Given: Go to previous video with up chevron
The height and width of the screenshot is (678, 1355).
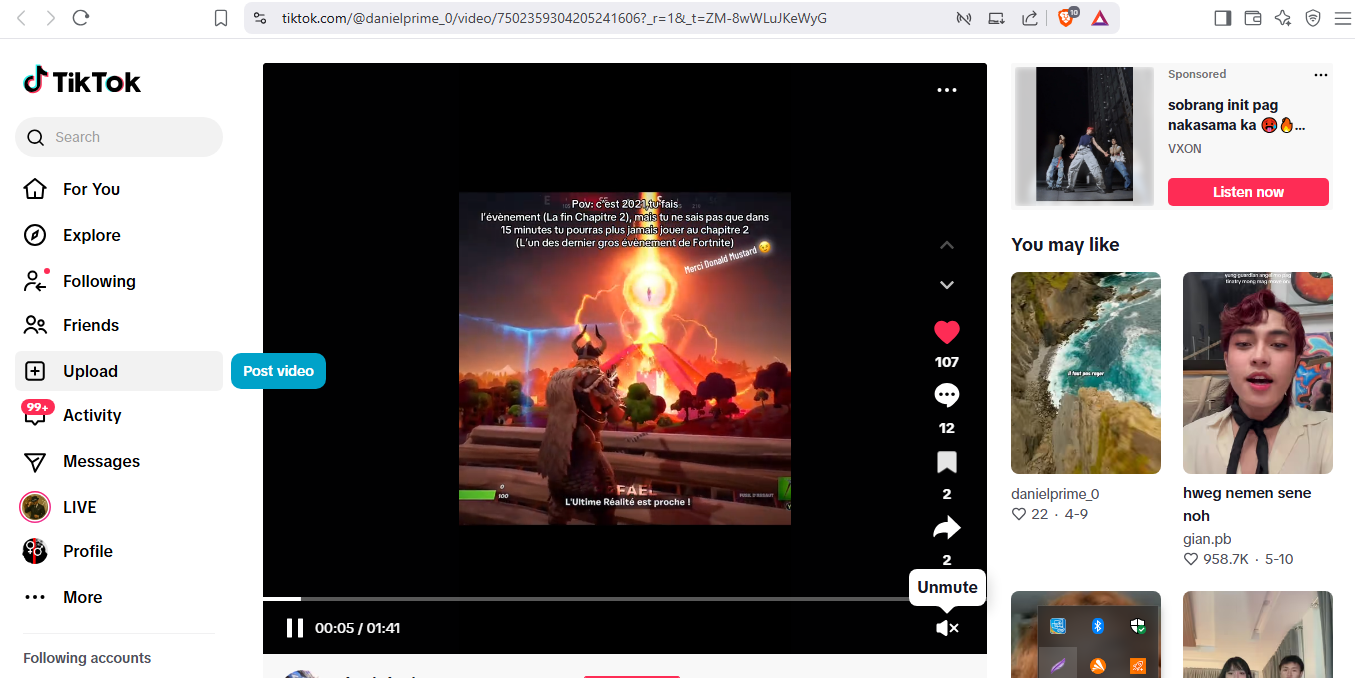Looking at the screenshot, I should (947, 245).
